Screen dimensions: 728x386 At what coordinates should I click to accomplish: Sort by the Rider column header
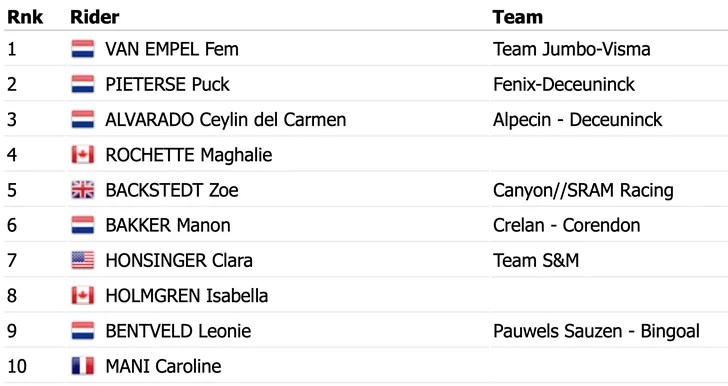[x=95, y=17]
